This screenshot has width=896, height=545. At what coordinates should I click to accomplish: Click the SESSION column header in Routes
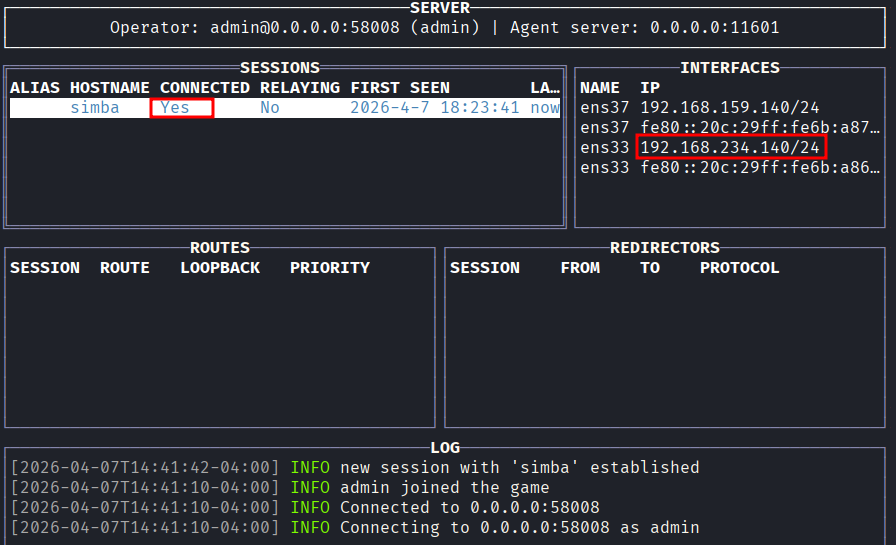(x=45, y=268)
